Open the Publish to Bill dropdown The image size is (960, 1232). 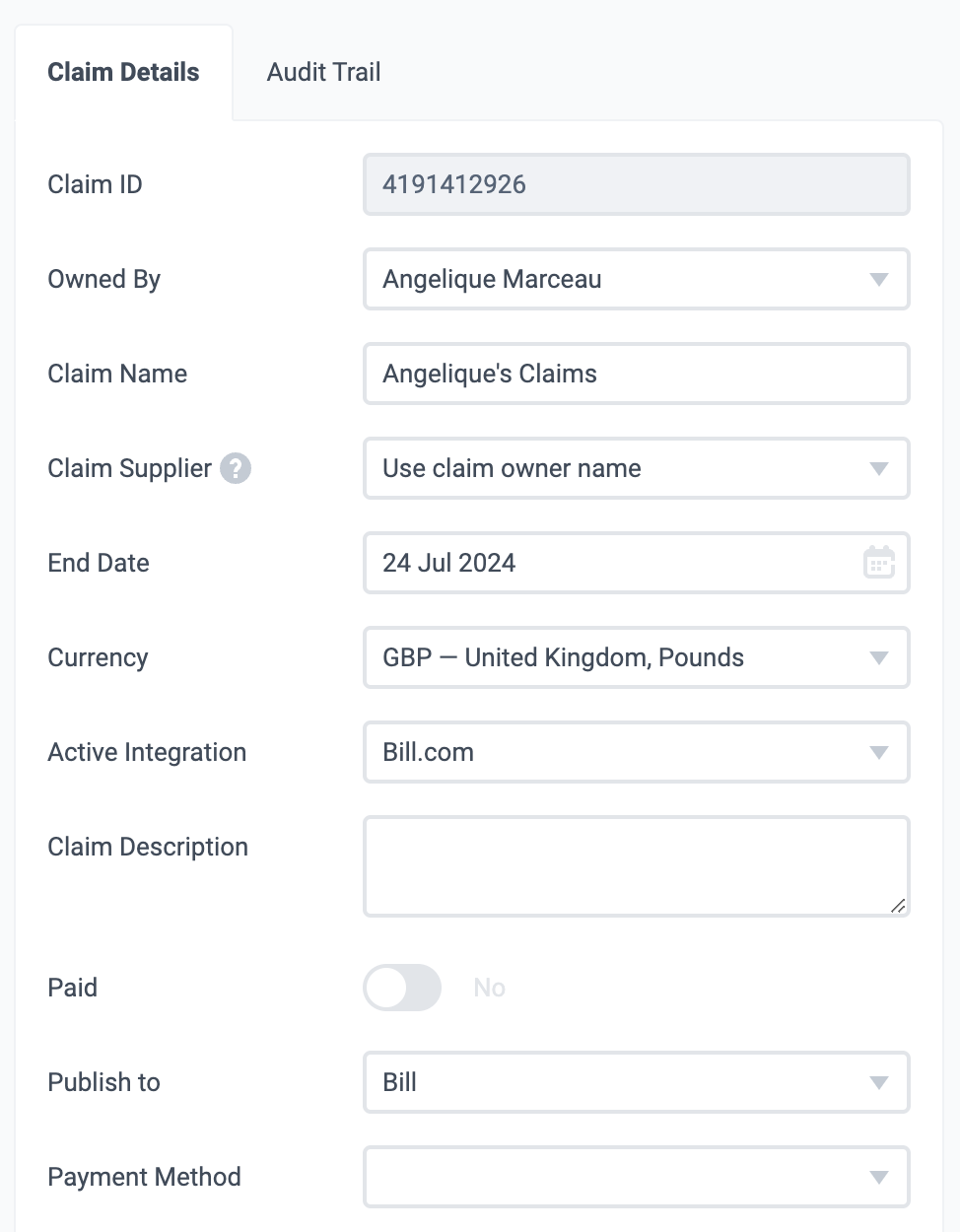coord(637,1082)
